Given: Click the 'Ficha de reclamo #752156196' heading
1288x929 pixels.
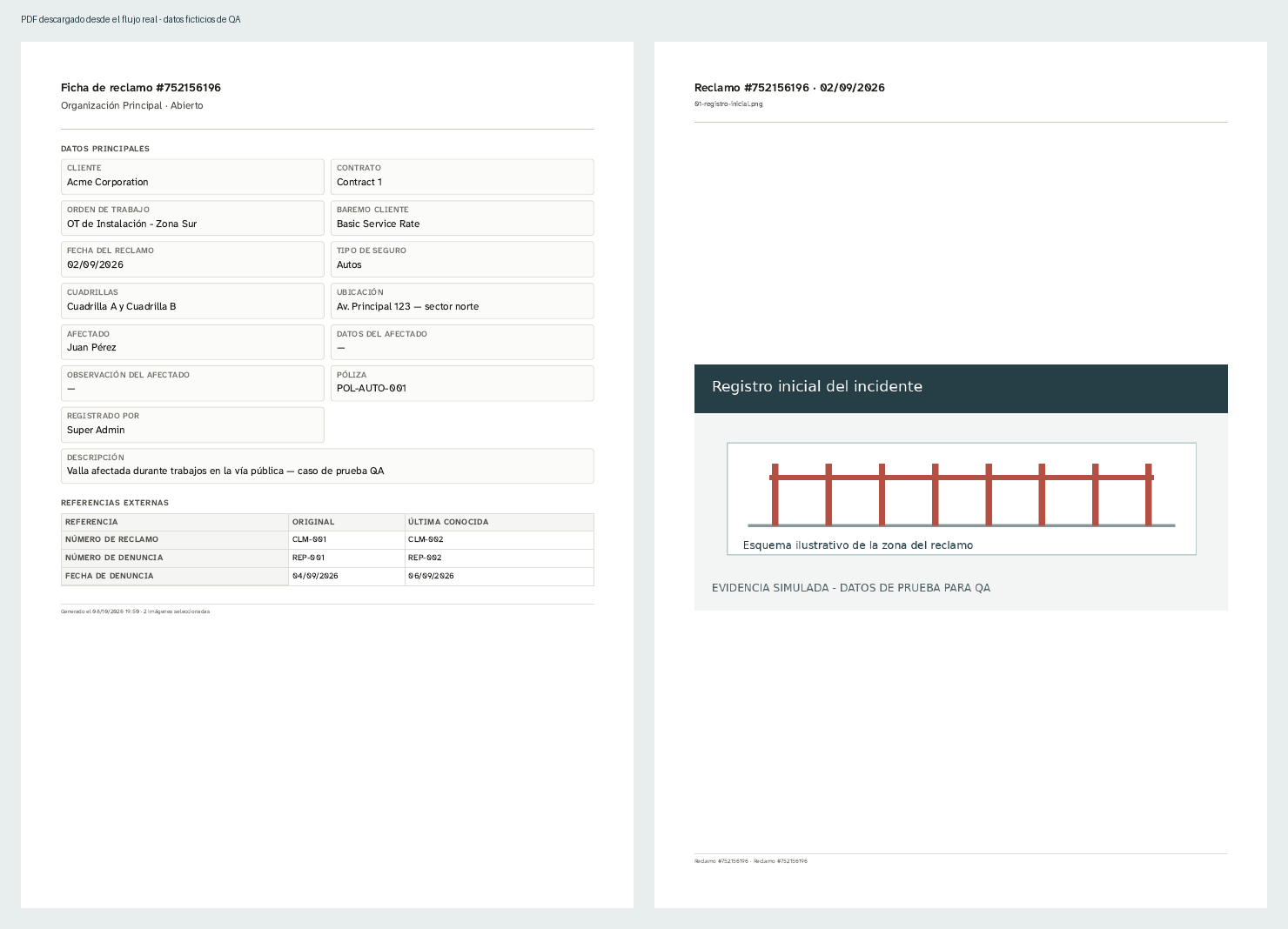Looking at the screenshot, I should [141, 88].
